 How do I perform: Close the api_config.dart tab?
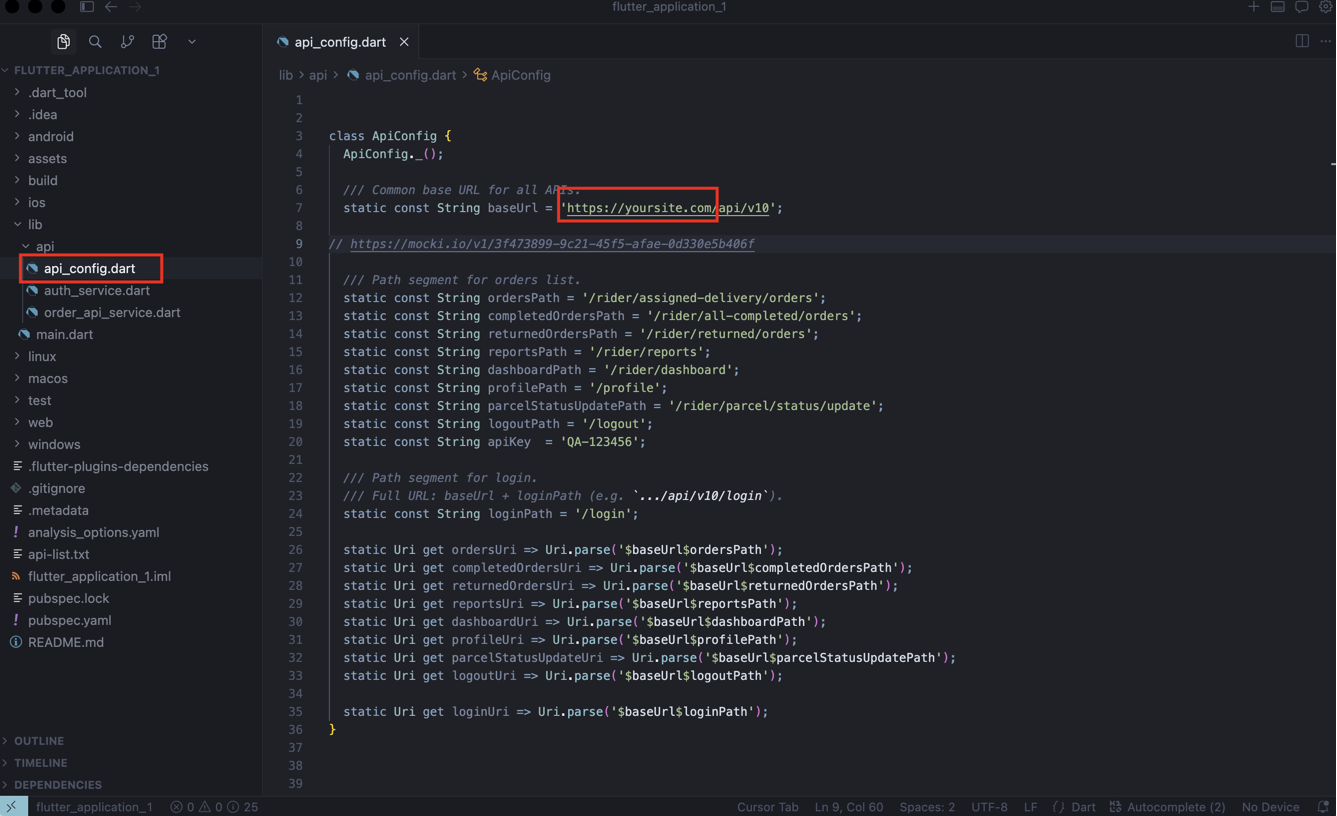[404, 42]
